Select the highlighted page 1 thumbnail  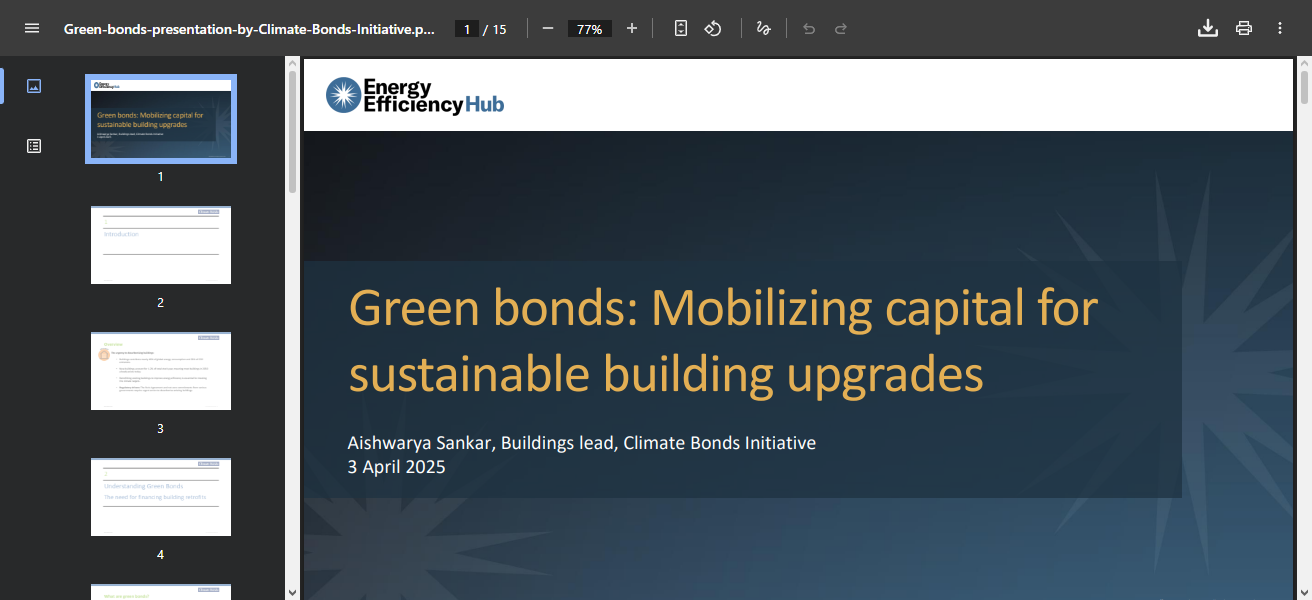(x=160, y=119)
